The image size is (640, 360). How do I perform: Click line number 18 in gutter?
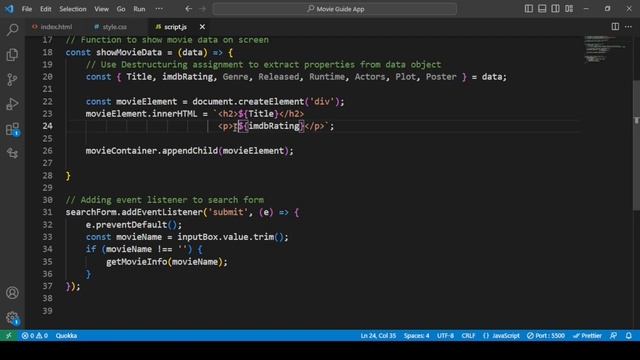[47, 52]
